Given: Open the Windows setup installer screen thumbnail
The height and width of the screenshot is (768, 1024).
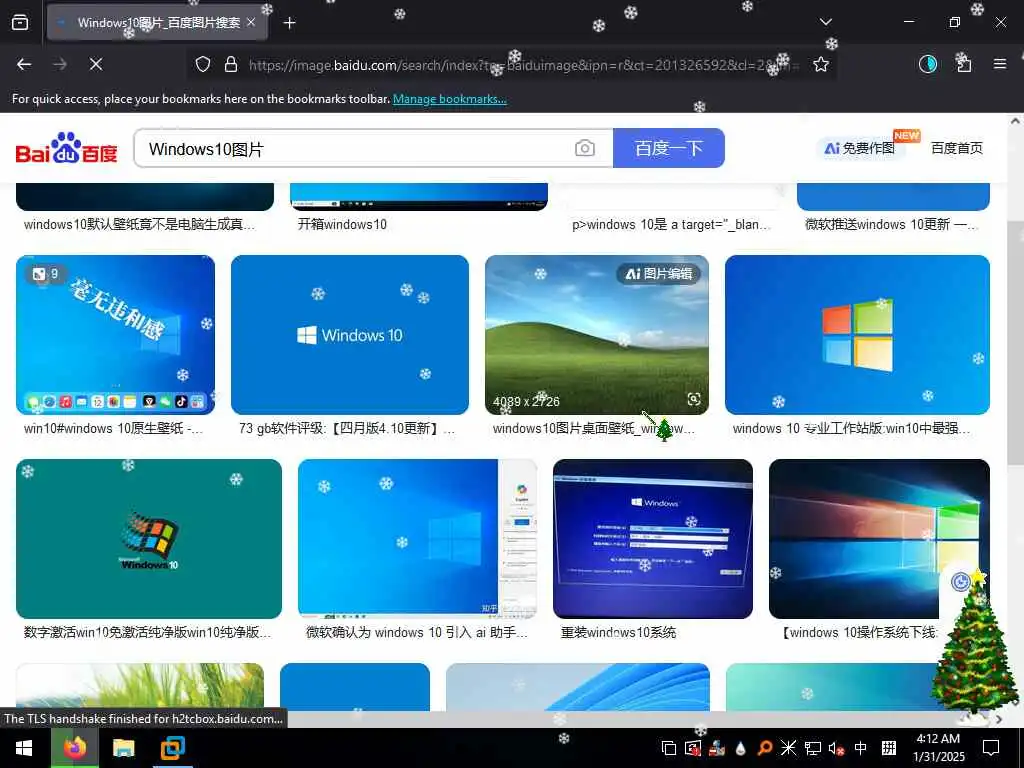Looking at the screenshot, I should [653, 539].
